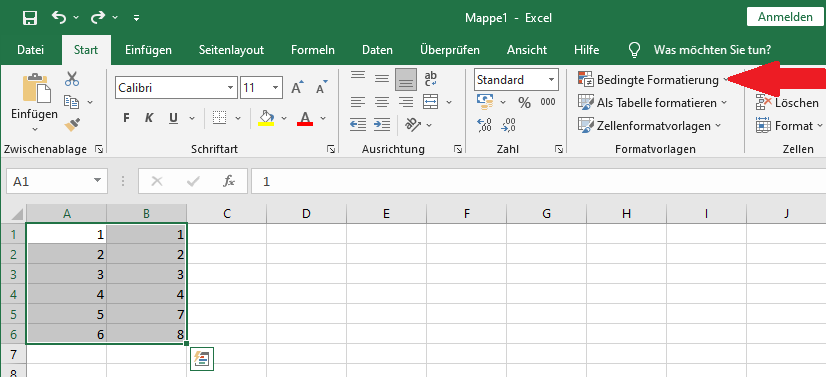The image size is (826, 377).
Task: Open the insert function fx button
Action: click(x=229, y=182)
